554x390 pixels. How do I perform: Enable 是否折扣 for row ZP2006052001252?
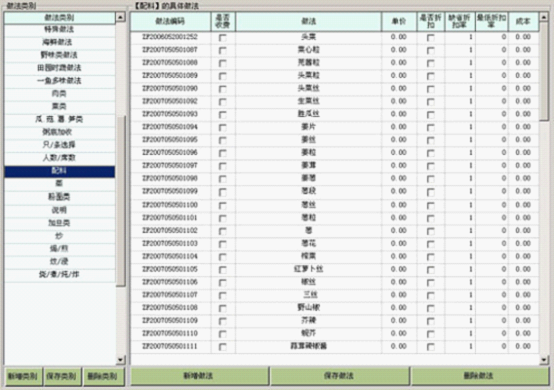pyautogui.click(x=430, y=38)
